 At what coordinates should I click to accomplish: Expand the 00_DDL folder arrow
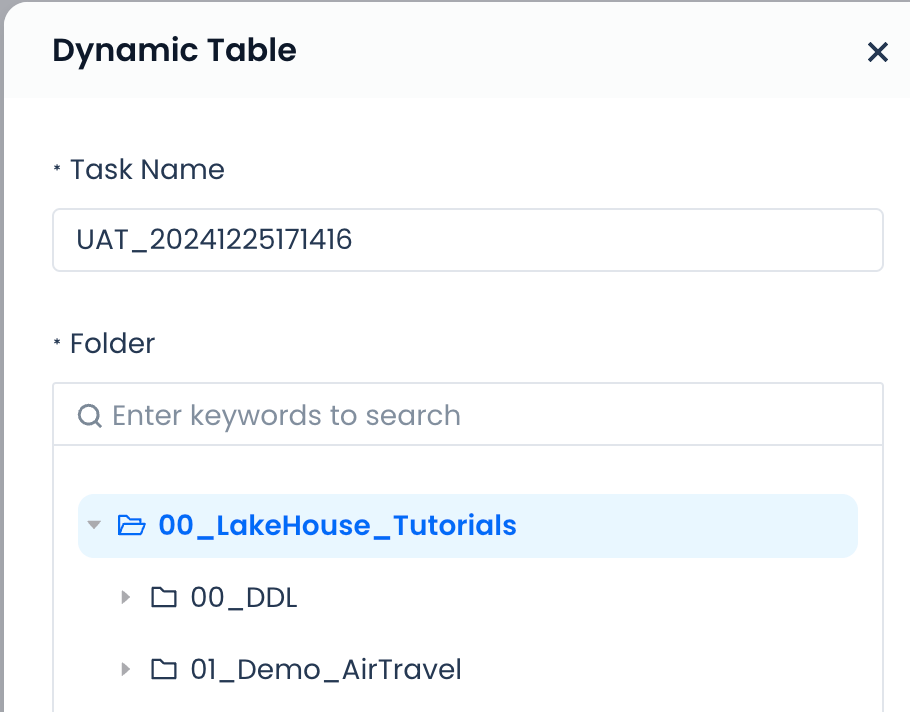(x=126, y=598)
